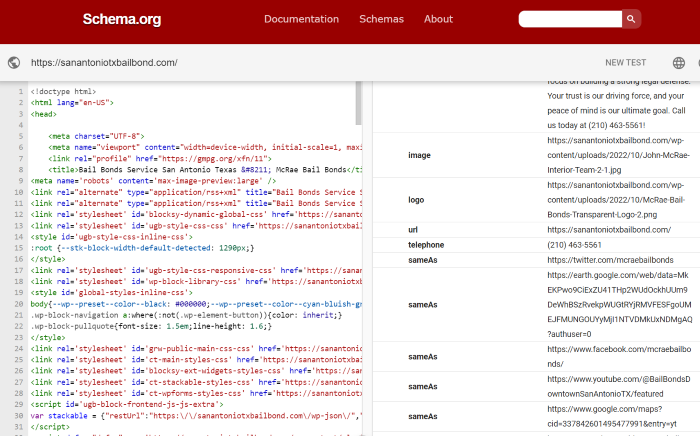The height and width of the screenshot is (436, 700).
Task: Click the youtube.com sameAs value
Action: (x=619, y=386)
